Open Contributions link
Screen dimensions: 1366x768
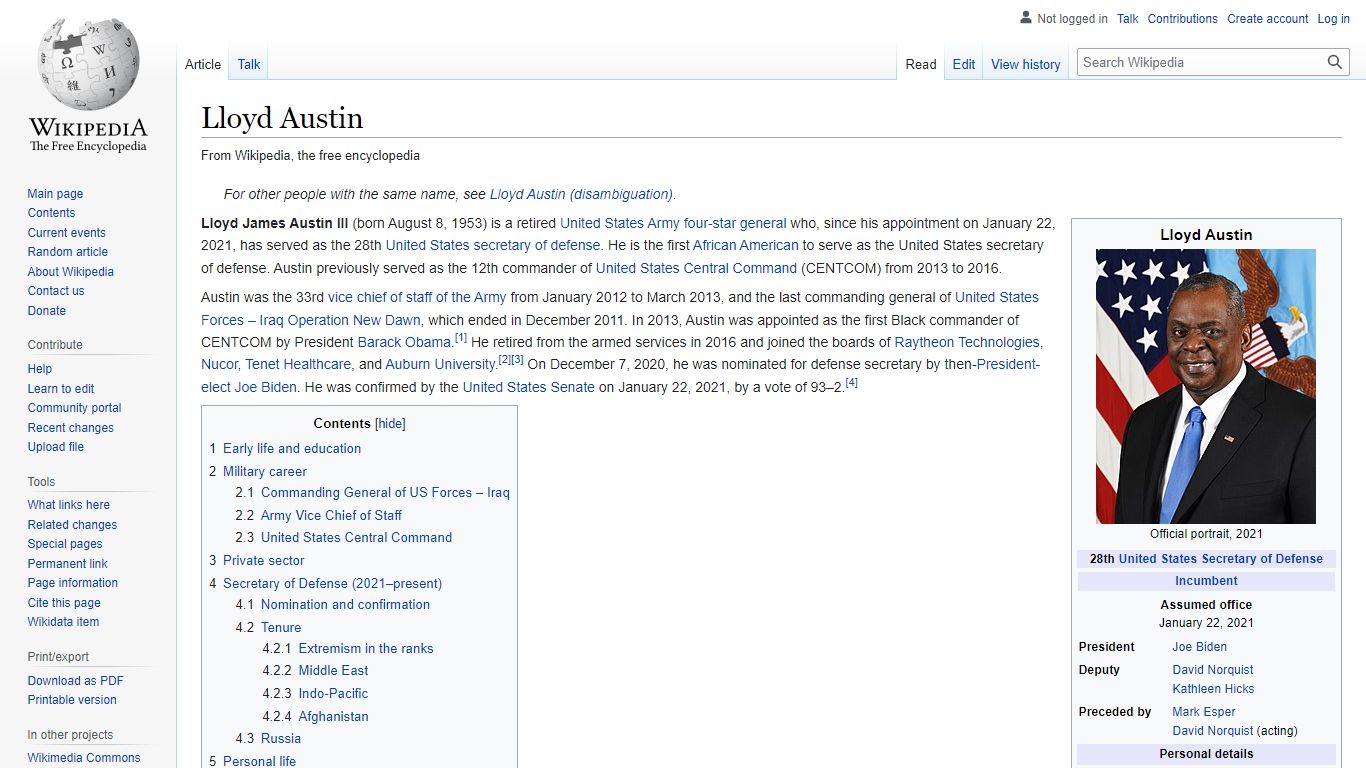tap(1182, 19)
